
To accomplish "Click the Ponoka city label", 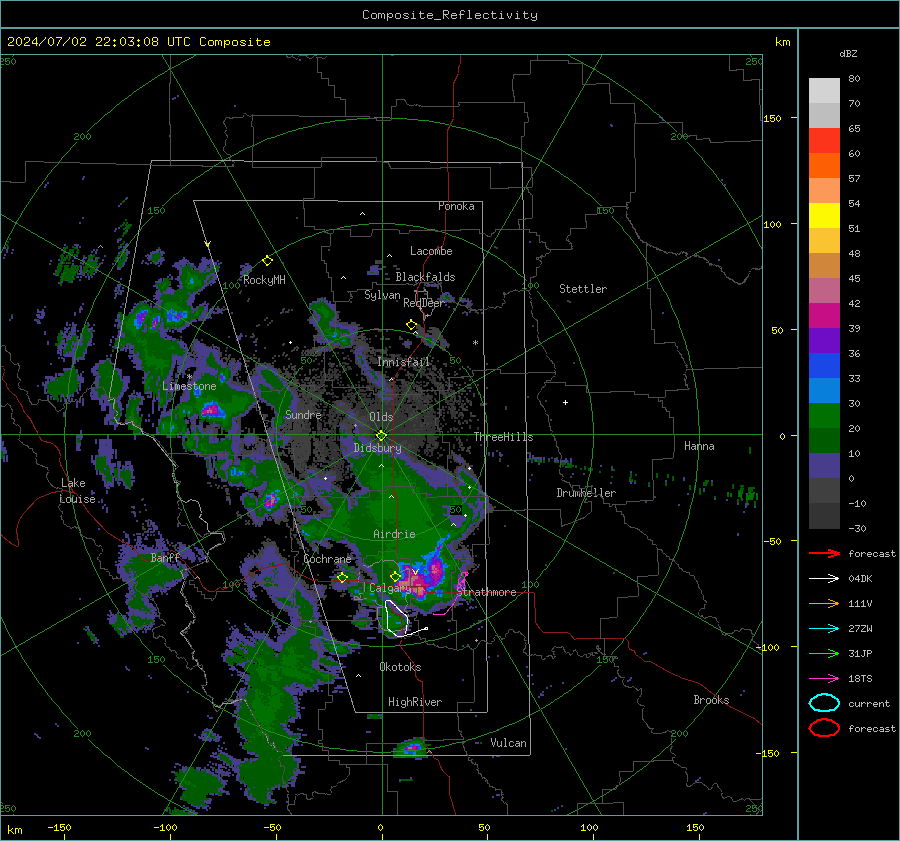I will click(x=456, y=206).
